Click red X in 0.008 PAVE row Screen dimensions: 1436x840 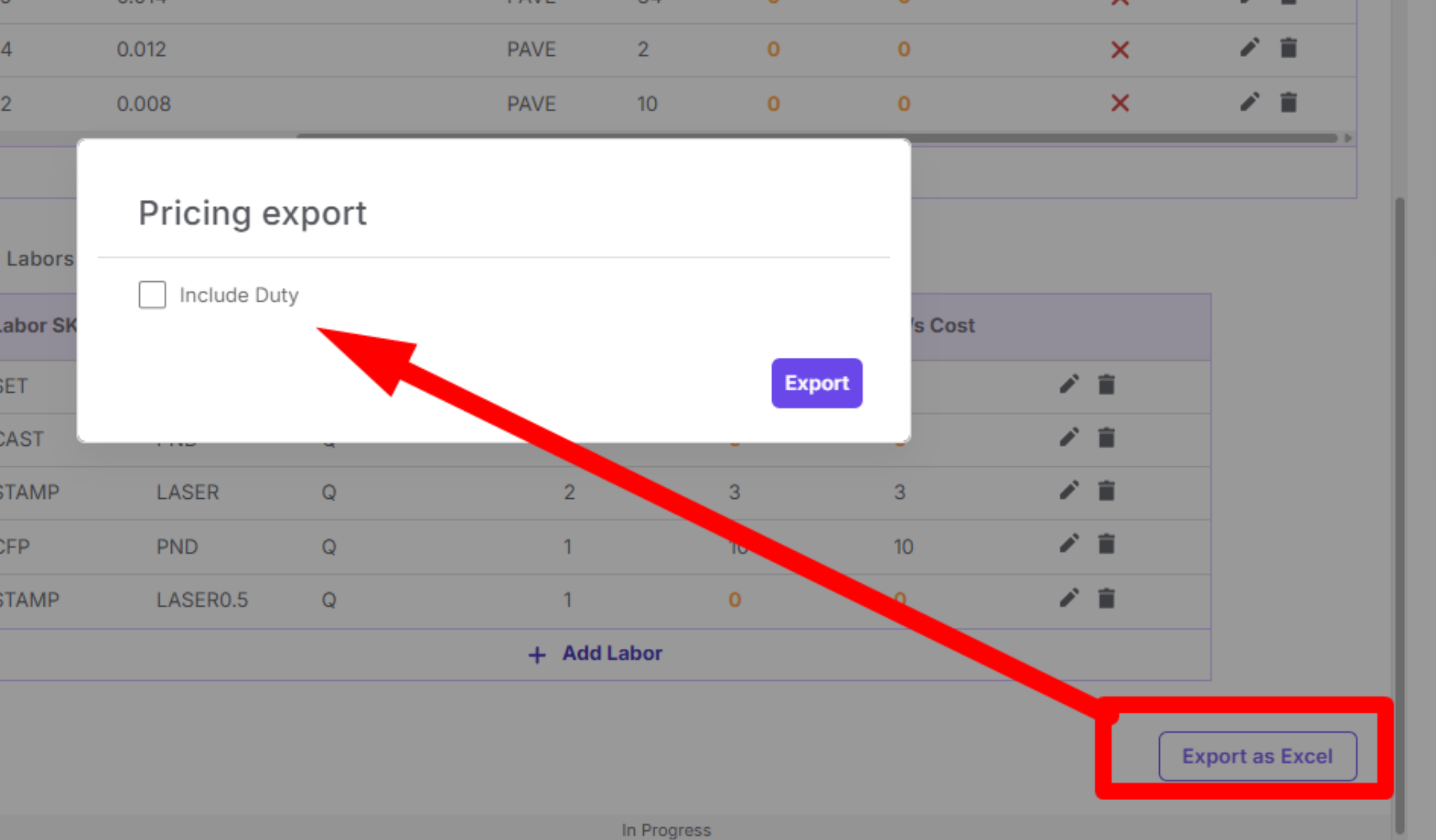click(x=1120, y=103)
